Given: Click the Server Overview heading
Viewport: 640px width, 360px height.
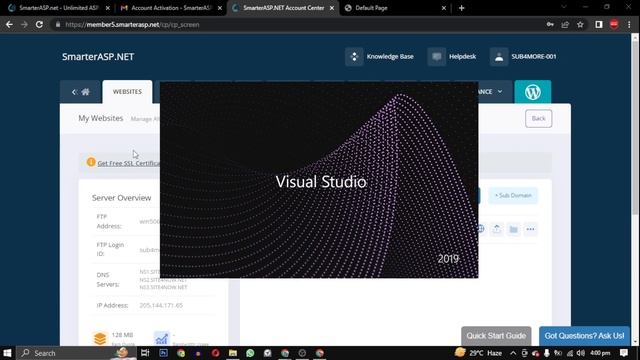Looking at the screenshot, I should (x=122, y=198).
